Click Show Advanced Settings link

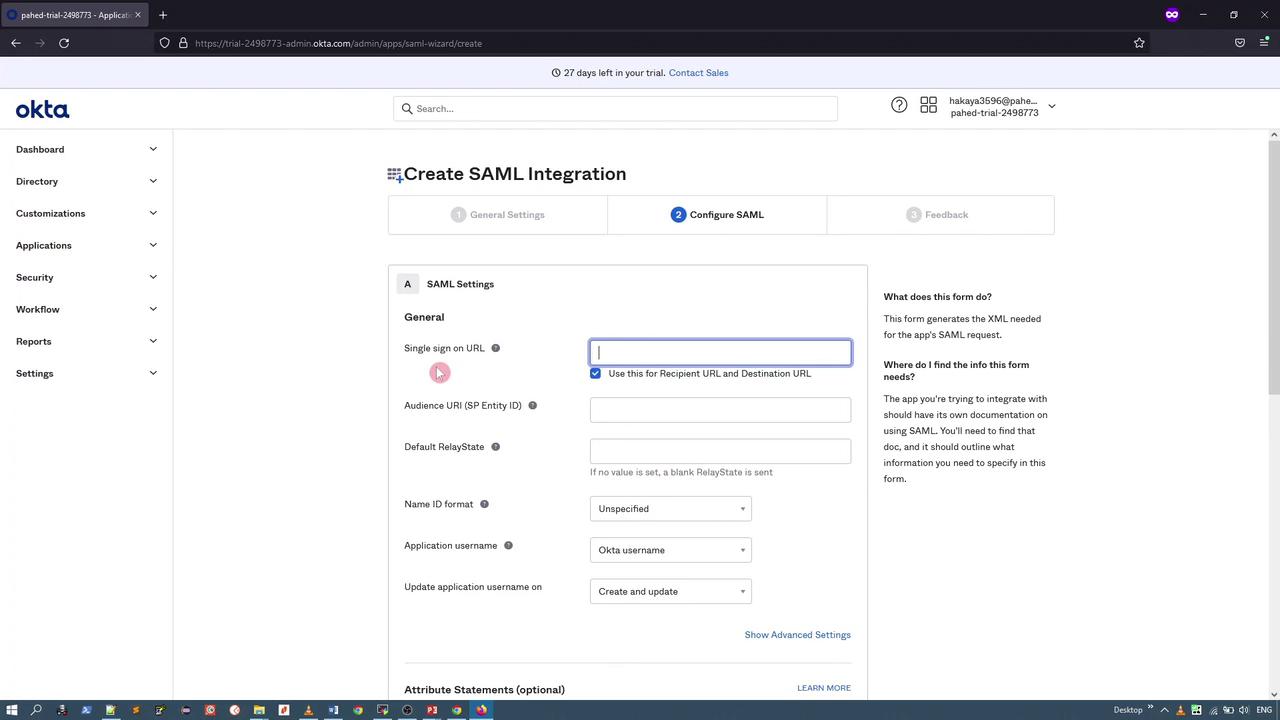797,635
